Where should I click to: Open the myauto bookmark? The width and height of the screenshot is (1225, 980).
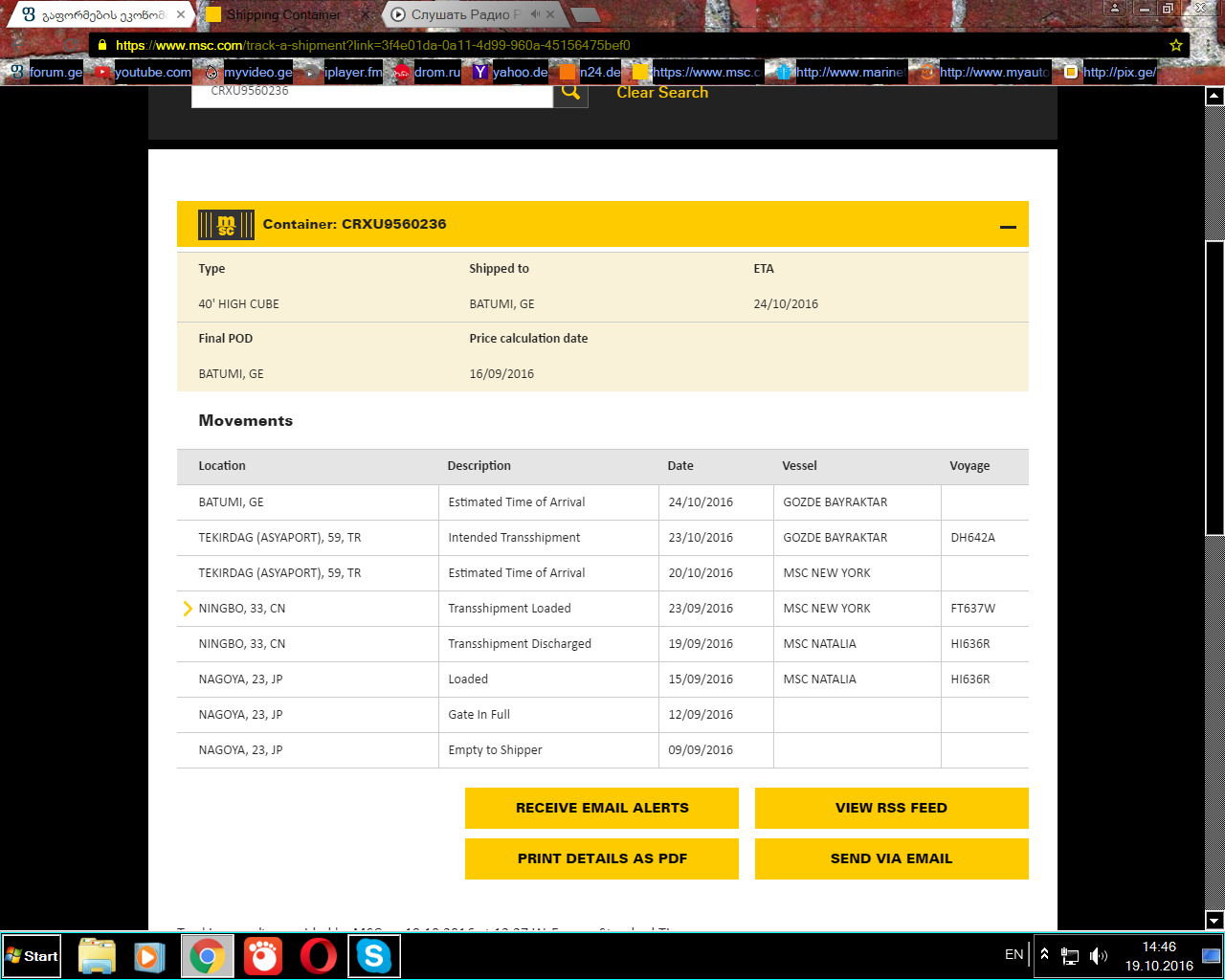(x=986, y=72)
